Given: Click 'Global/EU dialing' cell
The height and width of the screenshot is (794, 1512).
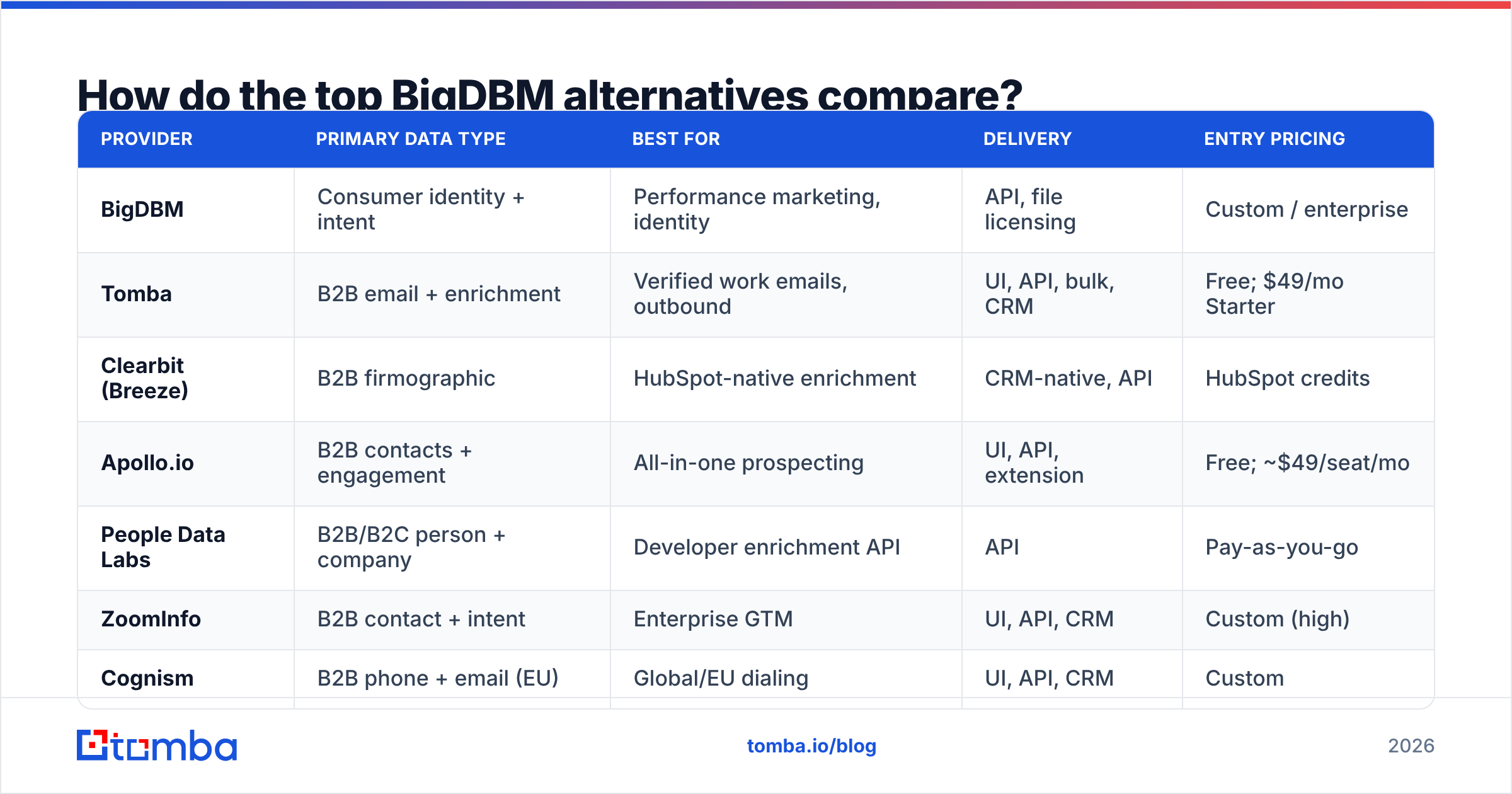Looking at the screenshot, I should (x=786, y=679).
